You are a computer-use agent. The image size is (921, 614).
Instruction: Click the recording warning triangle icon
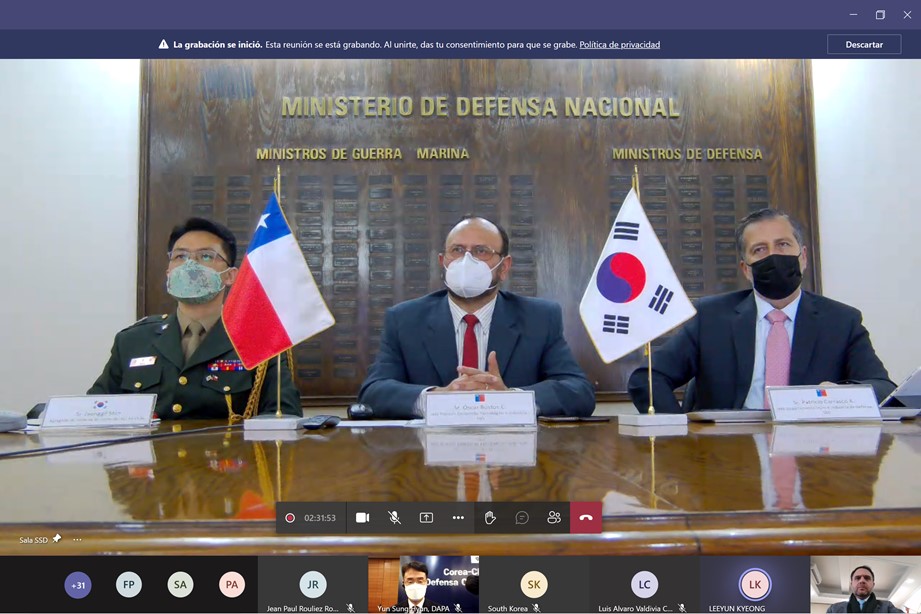tap(163, 45)
